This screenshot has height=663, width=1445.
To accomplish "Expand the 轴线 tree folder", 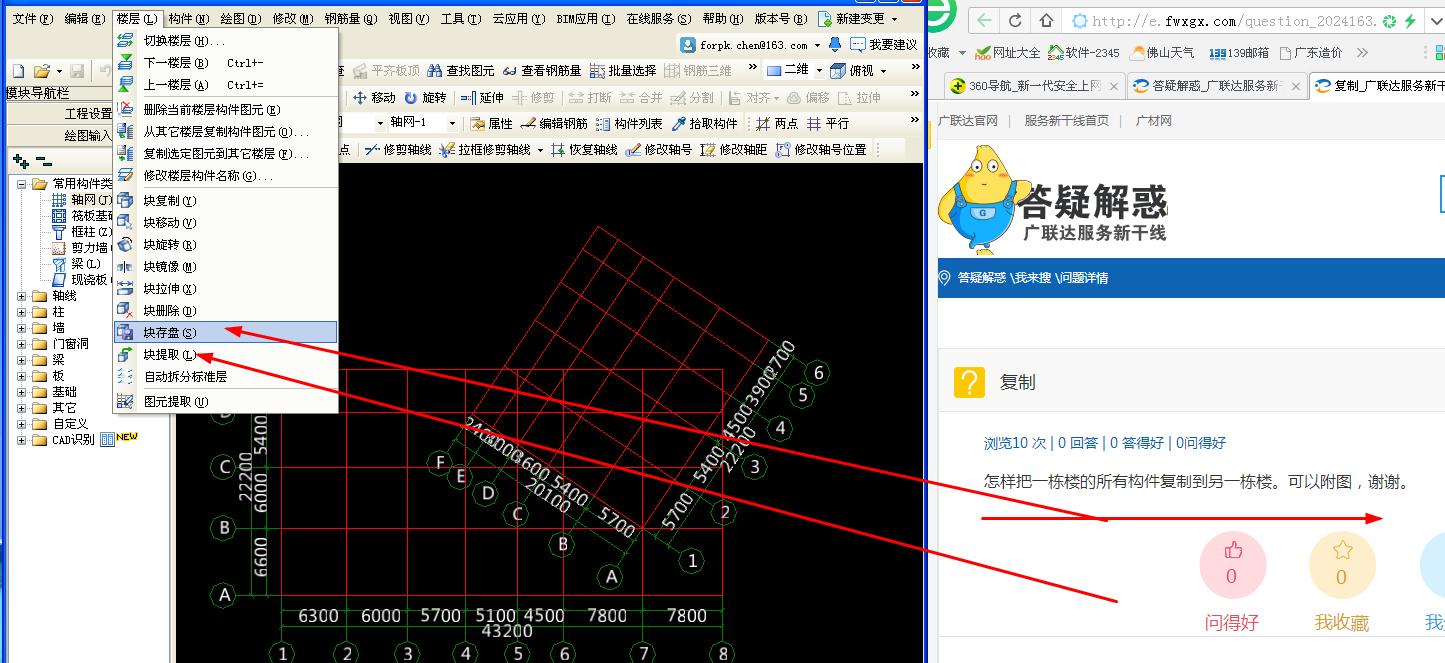I will (22, 296).
